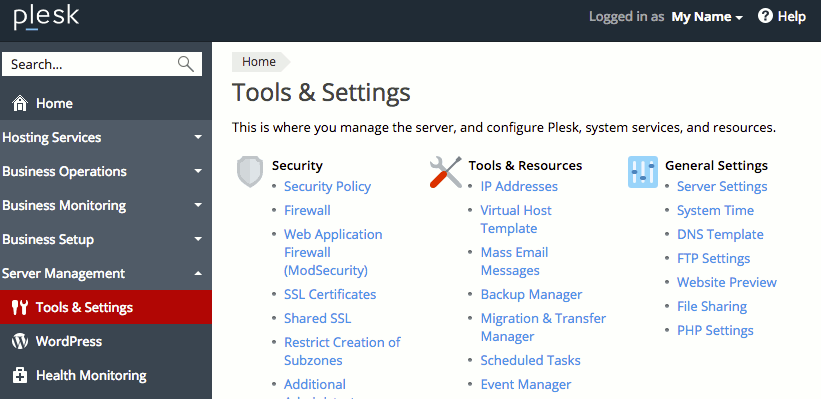Click the Tools & Resources wrench-screwdriver icon
821x399 pixels.
(x=446, y=172)
